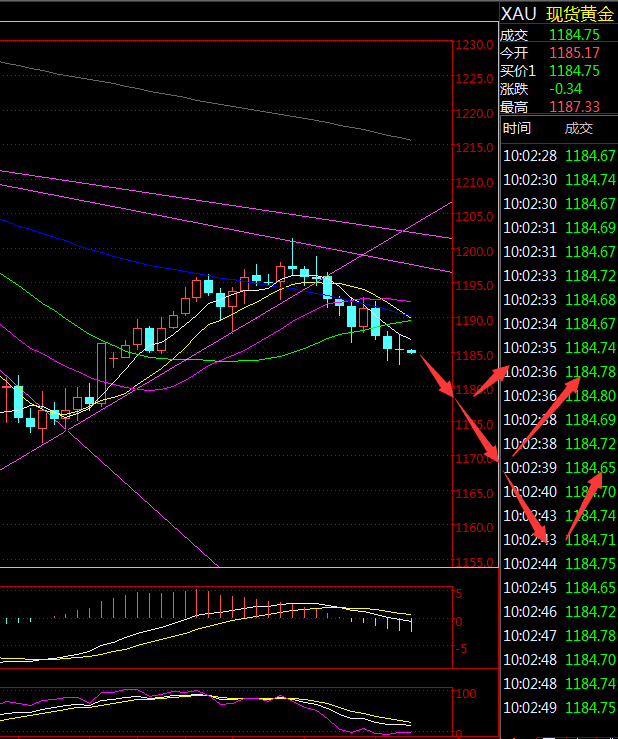Click the 1195.0 price axis label
618x739 pixels.
(474, 286)
